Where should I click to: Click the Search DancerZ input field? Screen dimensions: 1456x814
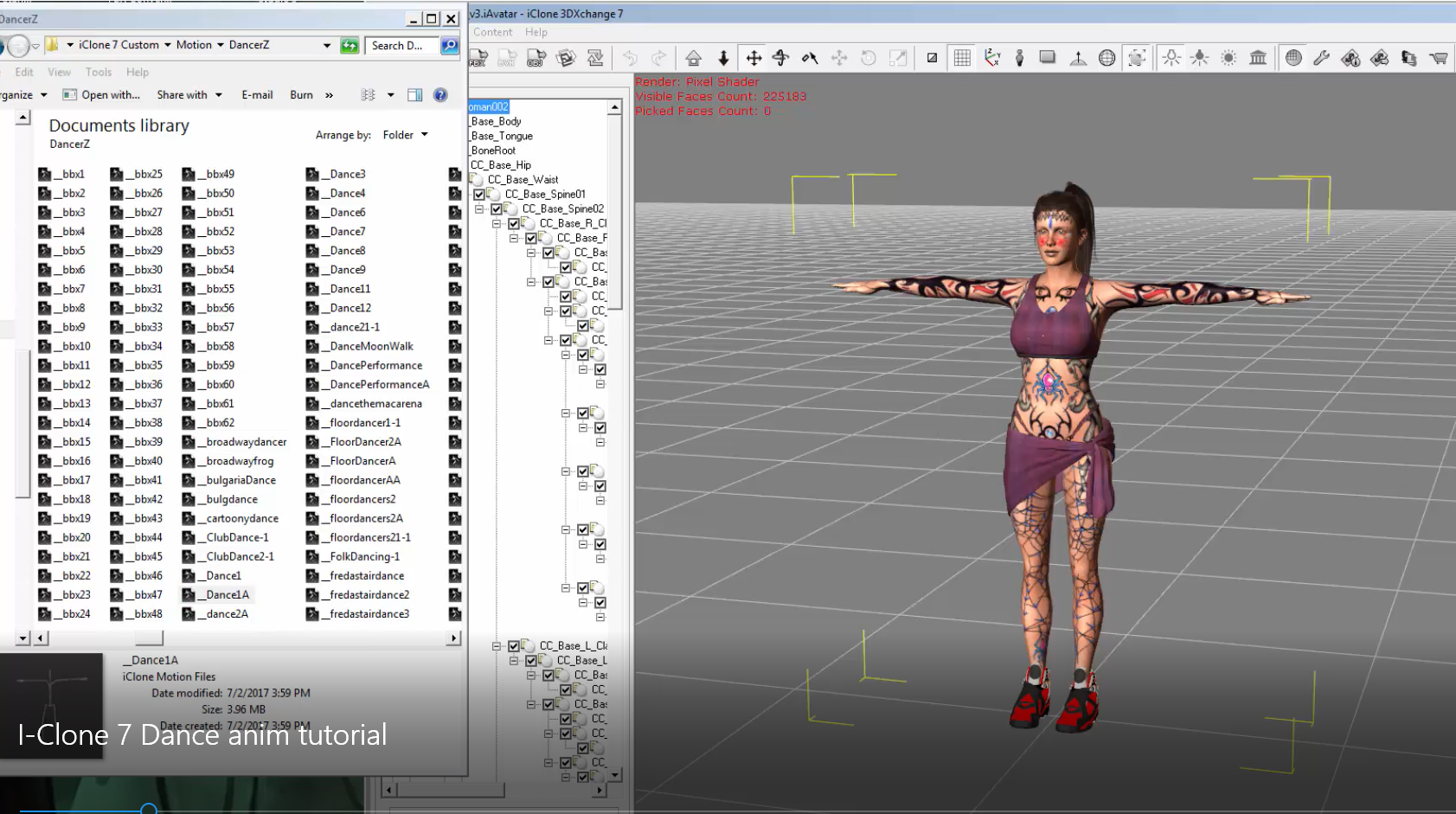coord(401,46)
